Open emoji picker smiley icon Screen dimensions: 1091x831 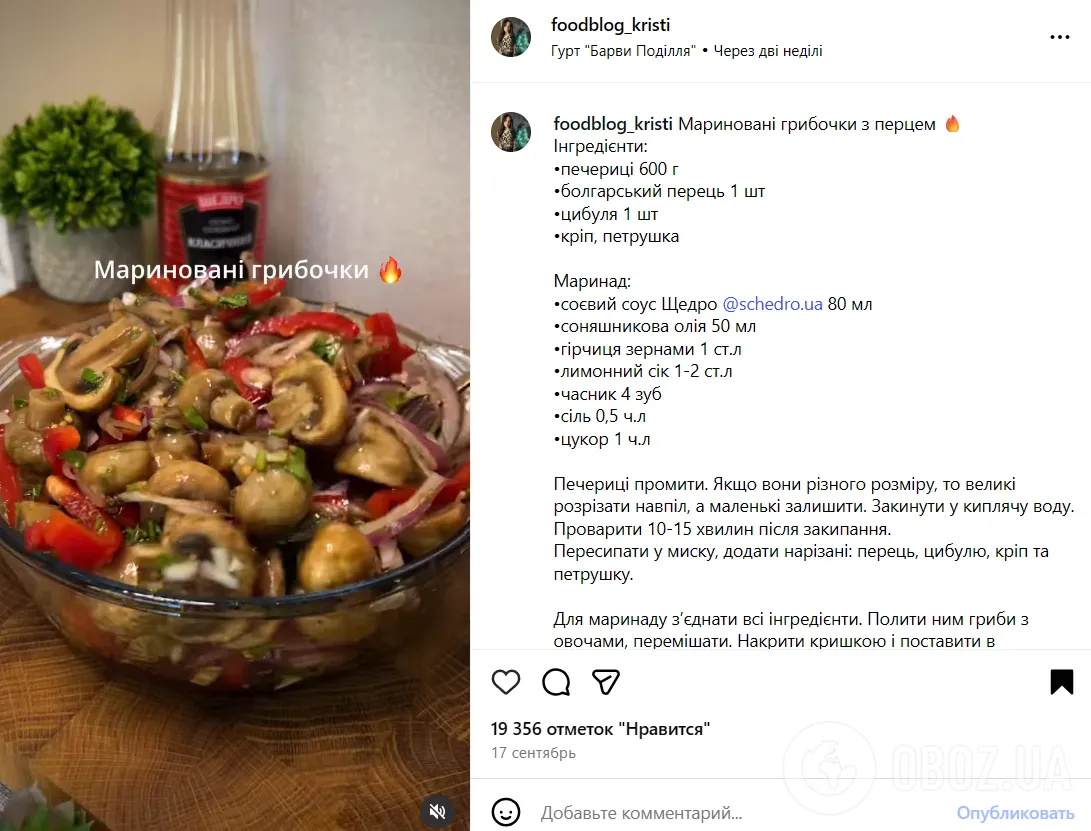506,812
